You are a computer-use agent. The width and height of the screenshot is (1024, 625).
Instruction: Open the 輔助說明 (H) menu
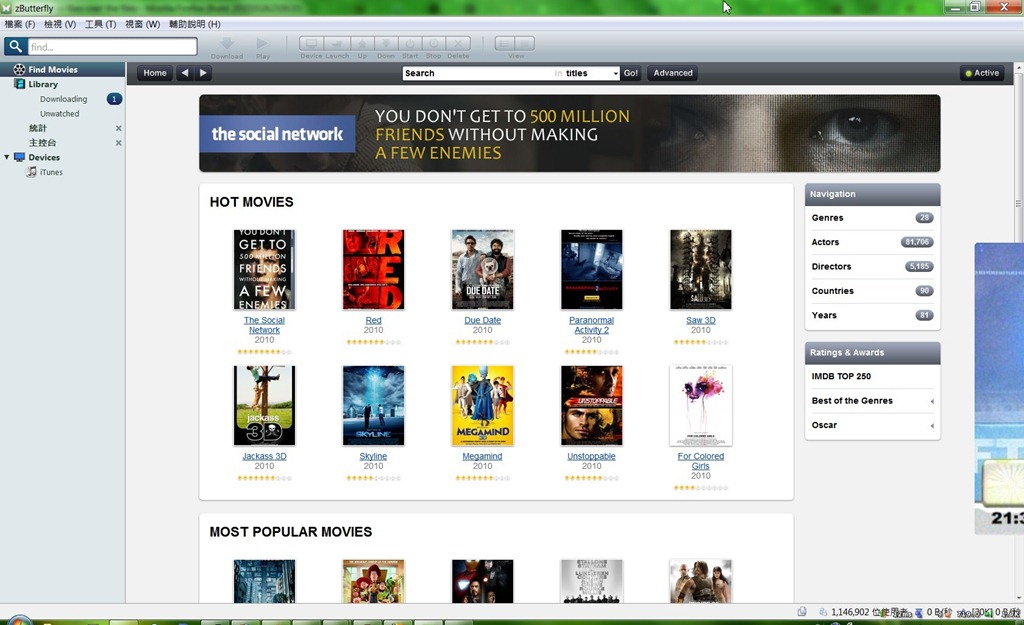195,24
